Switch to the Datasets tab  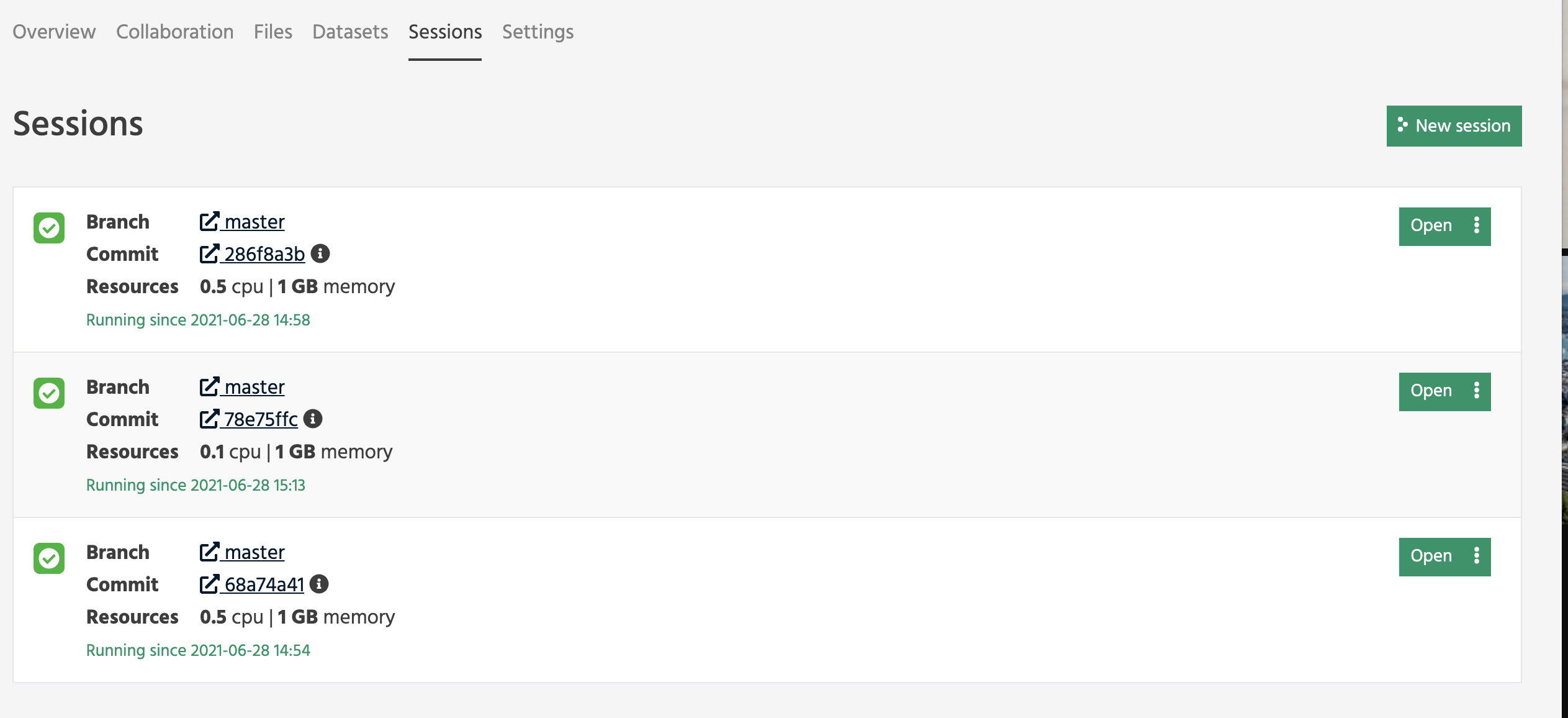click(x=350, y=32)
